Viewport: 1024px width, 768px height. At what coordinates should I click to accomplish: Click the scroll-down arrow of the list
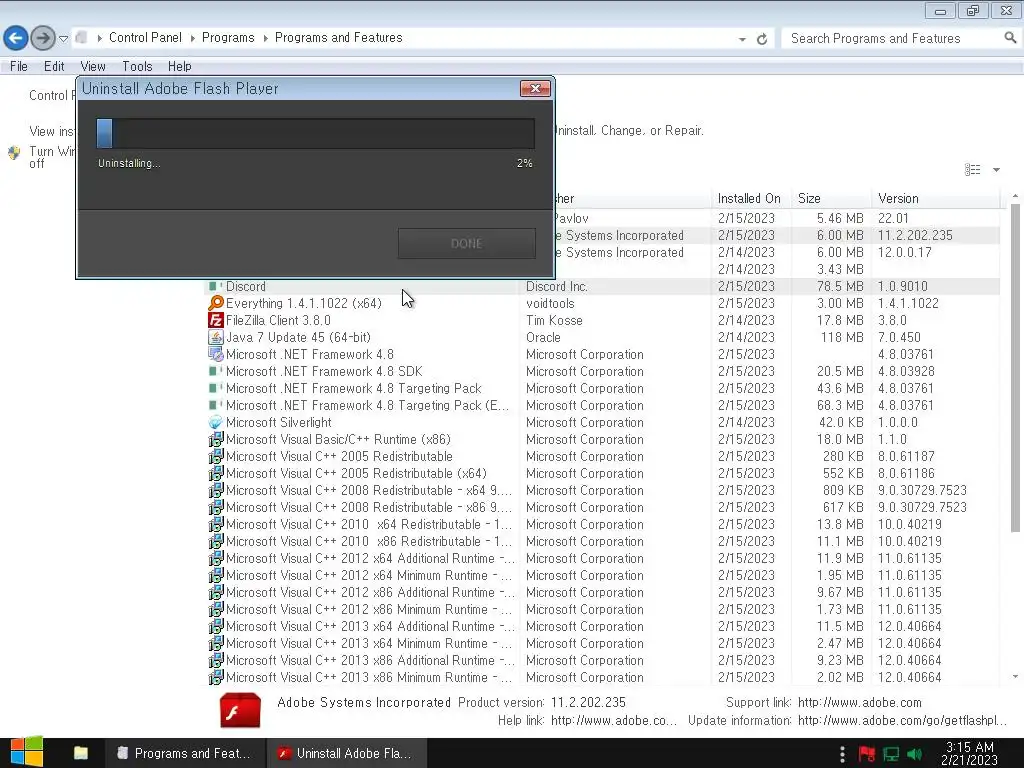[x=1015, y=677]
